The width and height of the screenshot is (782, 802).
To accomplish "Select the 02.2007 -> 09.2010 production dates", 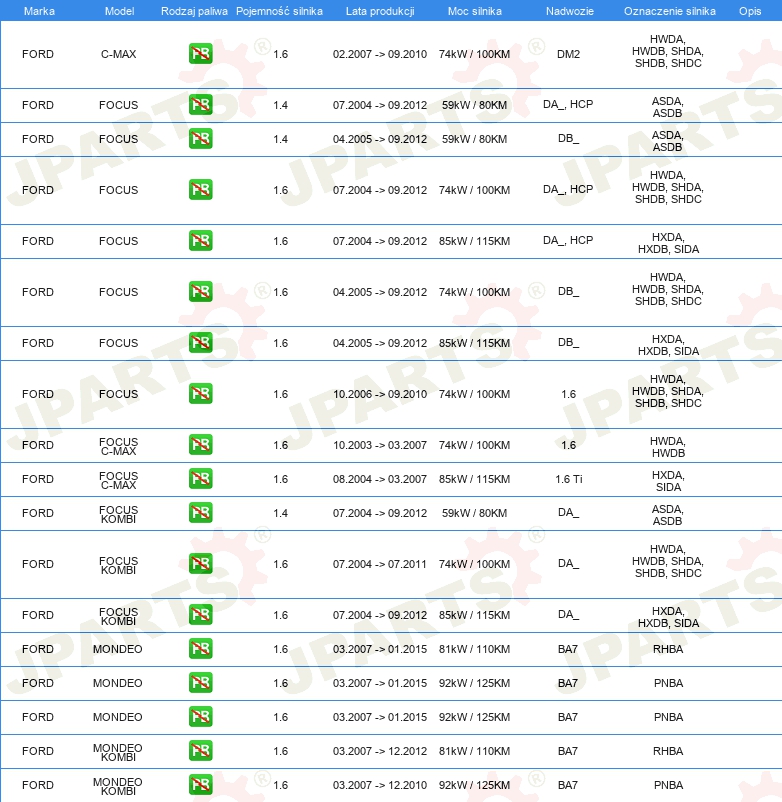I will click(x=379, y=54).
